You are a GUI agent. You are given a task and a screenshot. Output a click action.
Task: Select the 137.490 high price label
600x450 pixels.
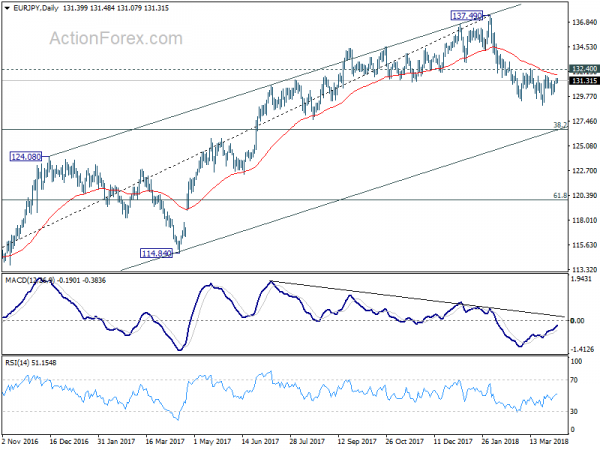(466, 16)
